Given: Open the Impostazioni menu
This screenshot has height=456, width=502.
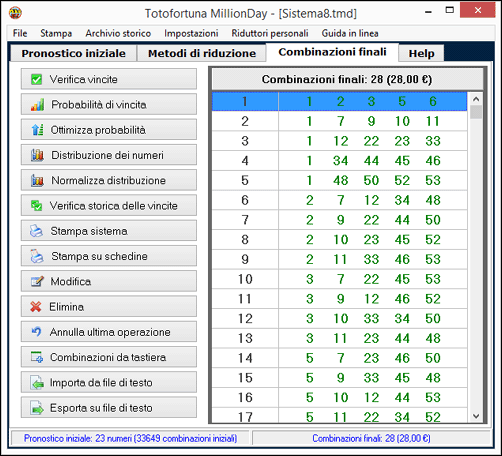Looking at the screenshot, I should click(x=191, y=33).
